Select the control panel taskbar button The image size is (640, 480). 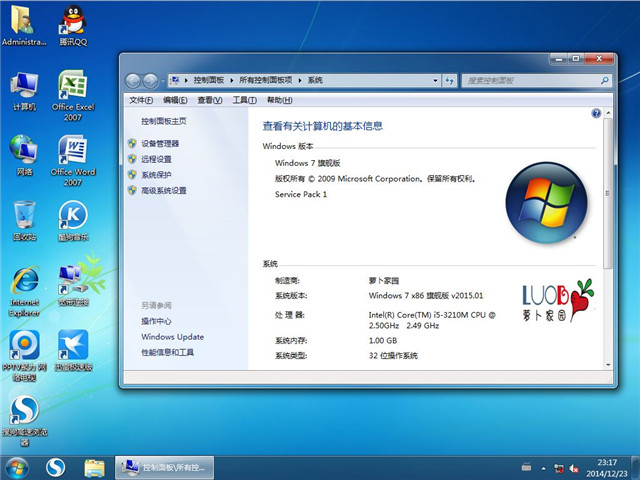(x=165, y=468)
